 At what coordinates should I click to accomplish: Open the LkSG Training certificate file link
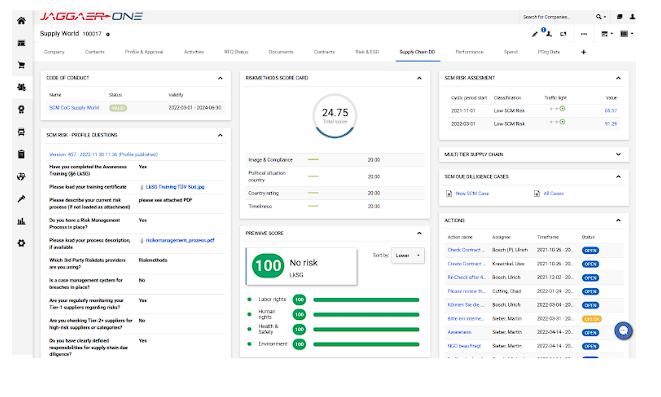coord(175,187)
